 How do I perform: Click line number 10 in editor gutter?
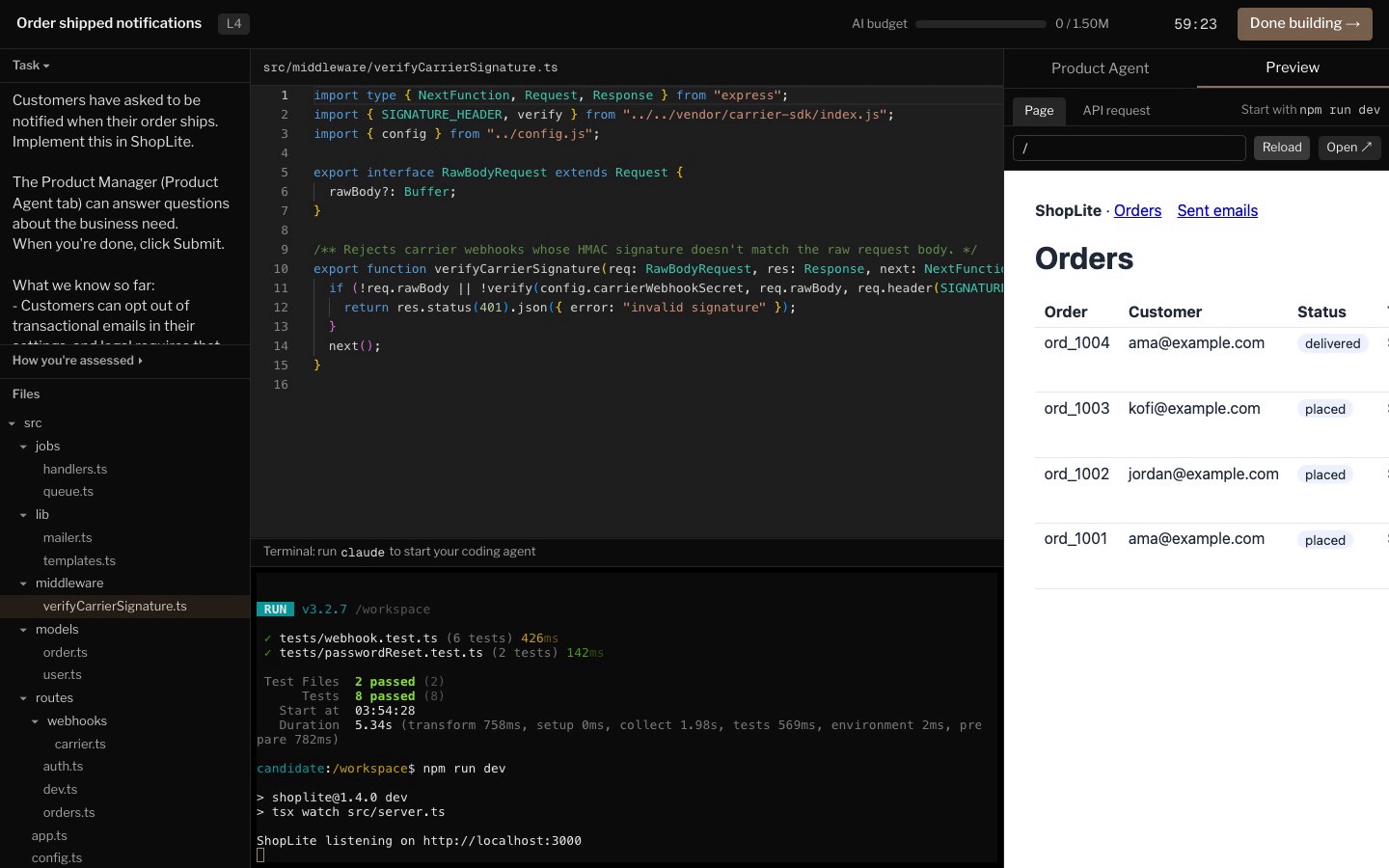pyautogui.click(x=281, y=269)
